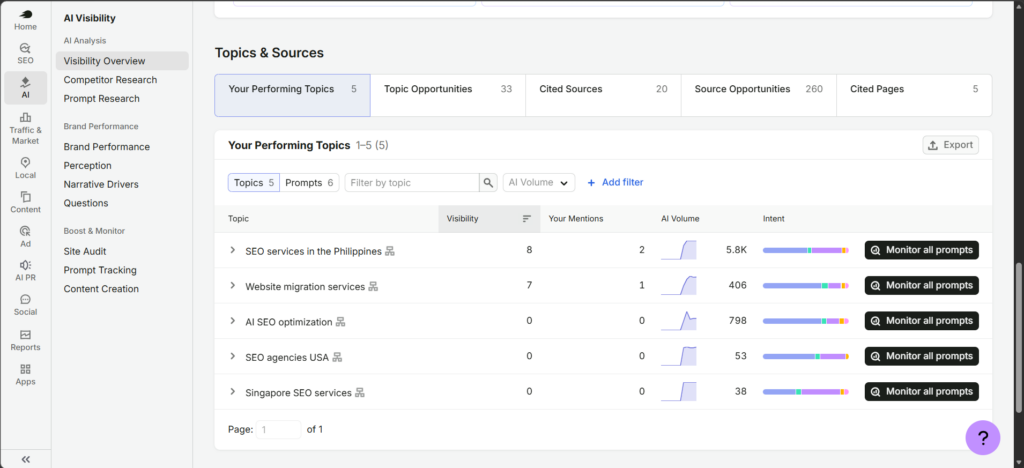Screen dimensions: 1024x468
Task: Switch to Cited Pages tab
Action: click(914, 95)
